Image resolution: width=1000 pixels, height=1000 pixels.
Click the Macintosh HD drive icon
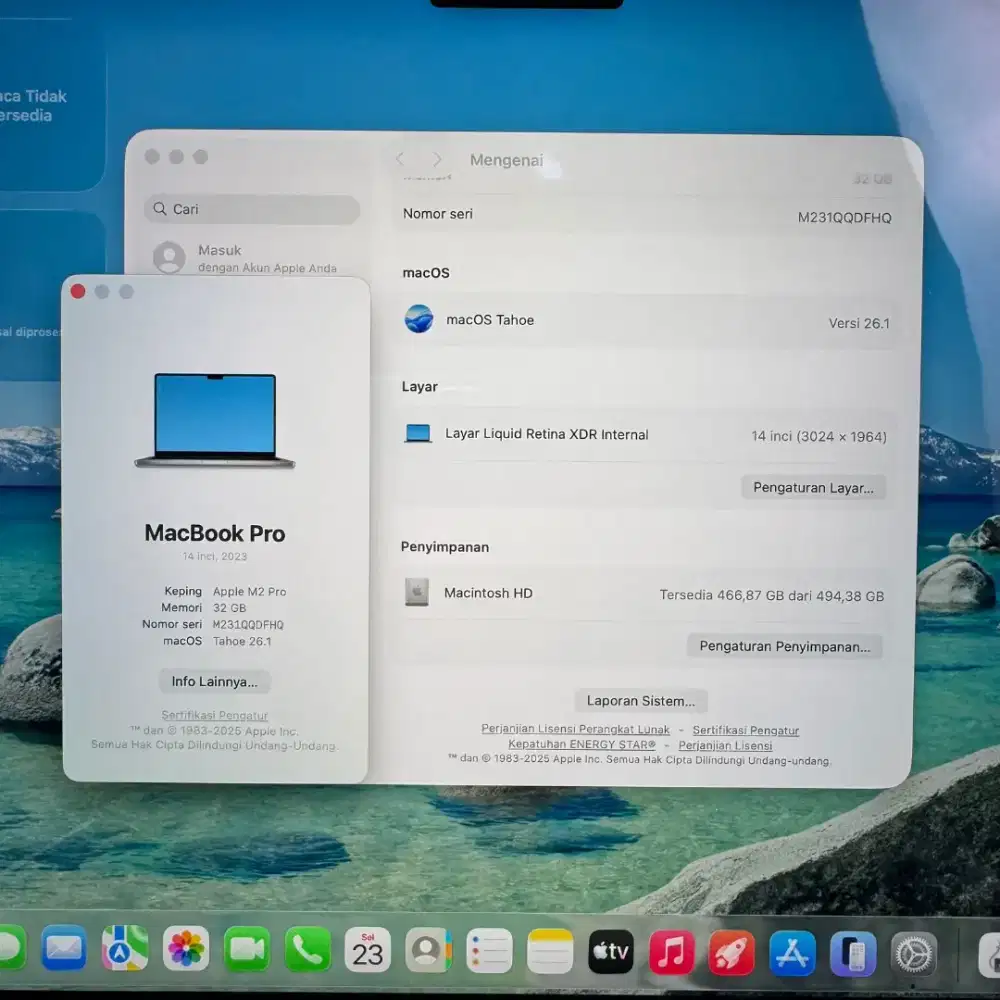pyautogui.click(x=417, y=592)
